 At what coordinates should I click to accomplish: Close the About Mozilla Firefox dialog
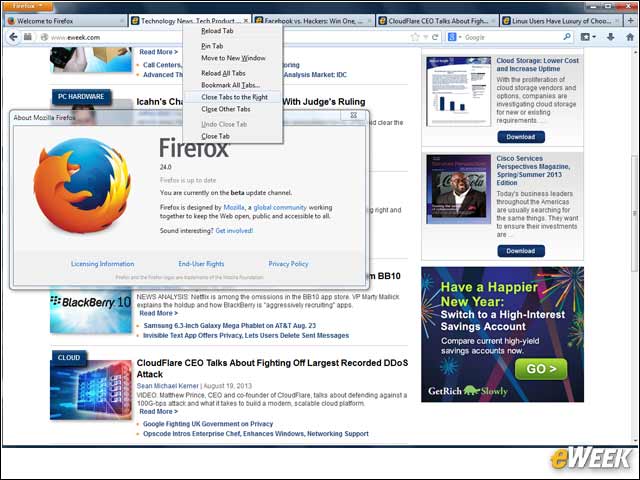353,116
